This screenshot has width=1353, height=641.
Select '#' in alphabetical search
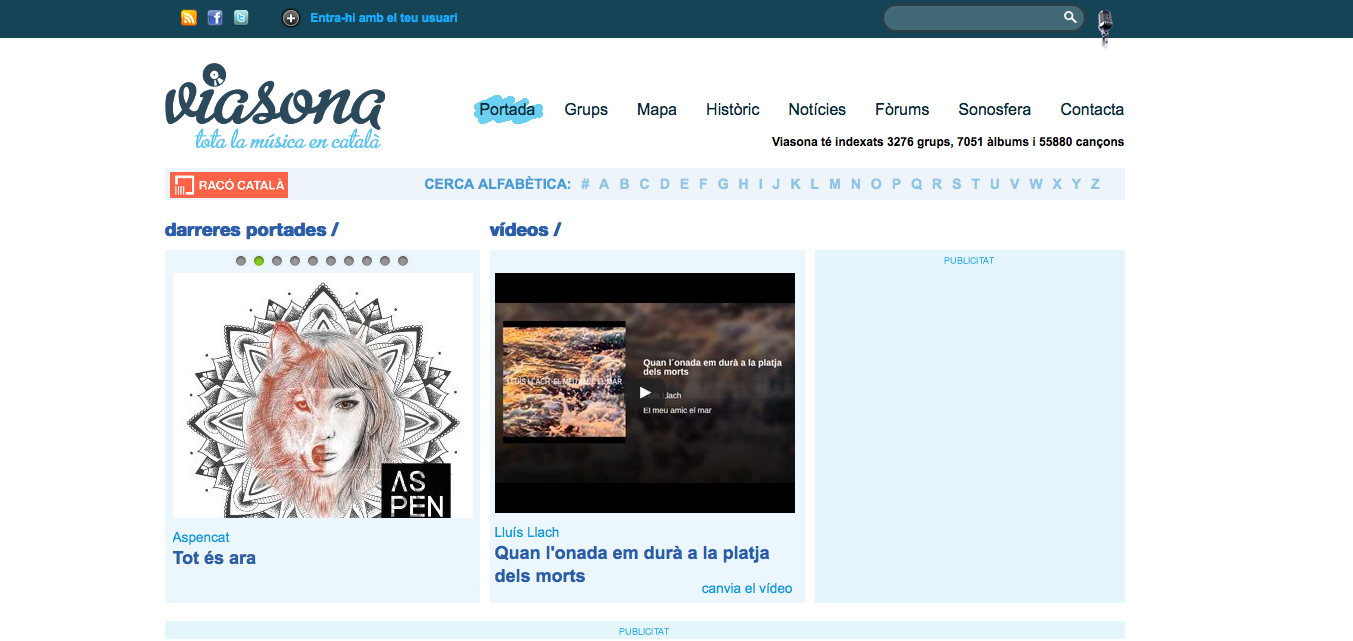tap(585, 184)
